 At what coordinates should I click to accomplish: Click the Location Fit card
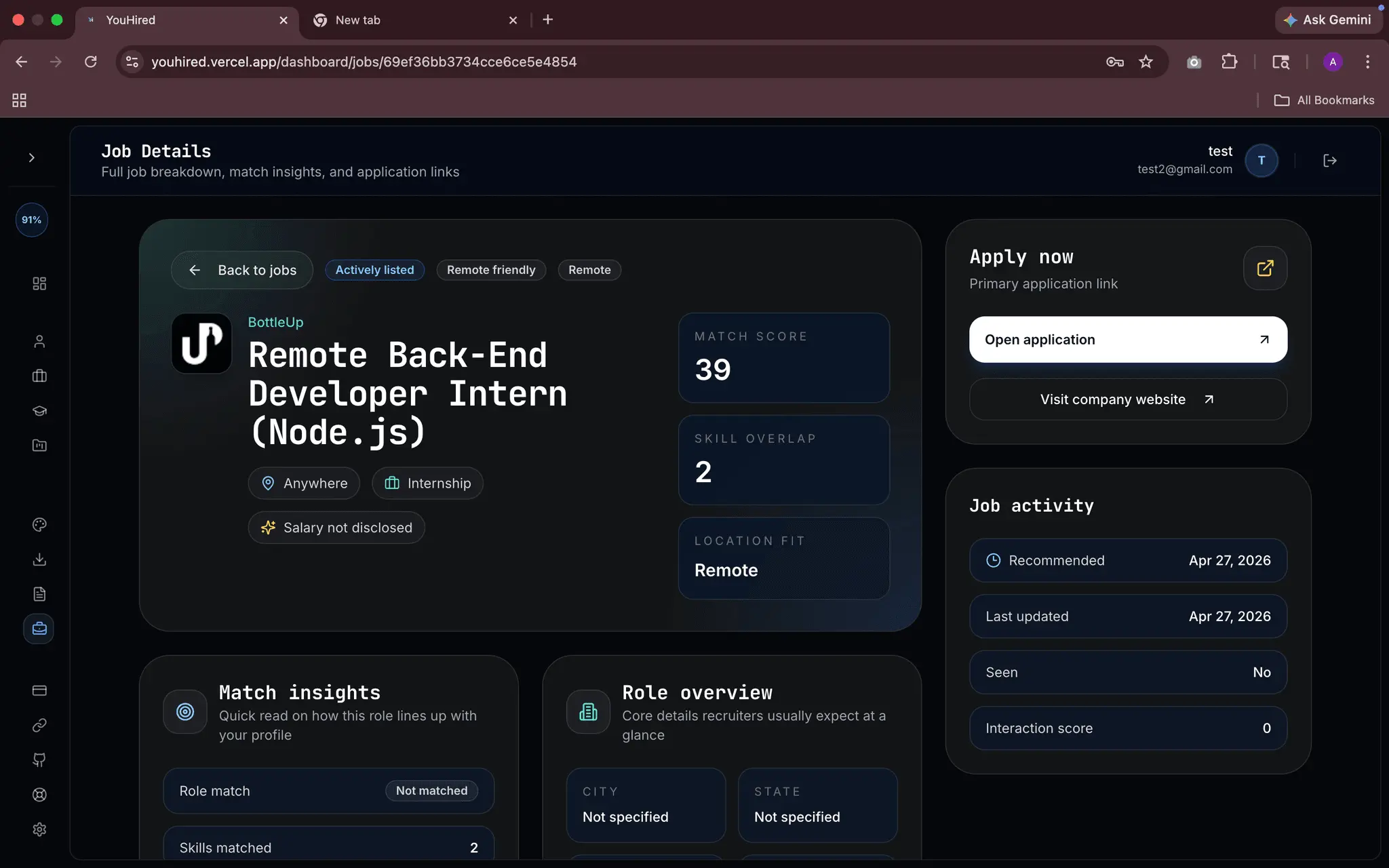tap(784, 558)
